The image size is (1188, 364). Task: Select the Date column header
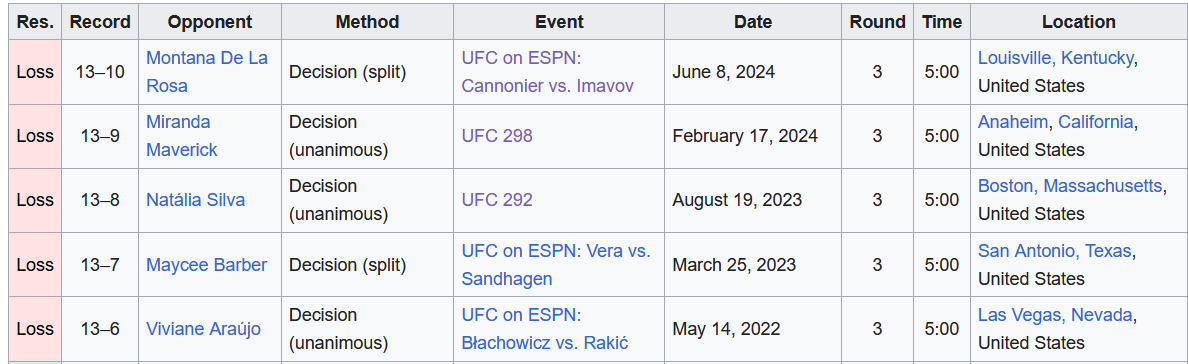point(753,23)
